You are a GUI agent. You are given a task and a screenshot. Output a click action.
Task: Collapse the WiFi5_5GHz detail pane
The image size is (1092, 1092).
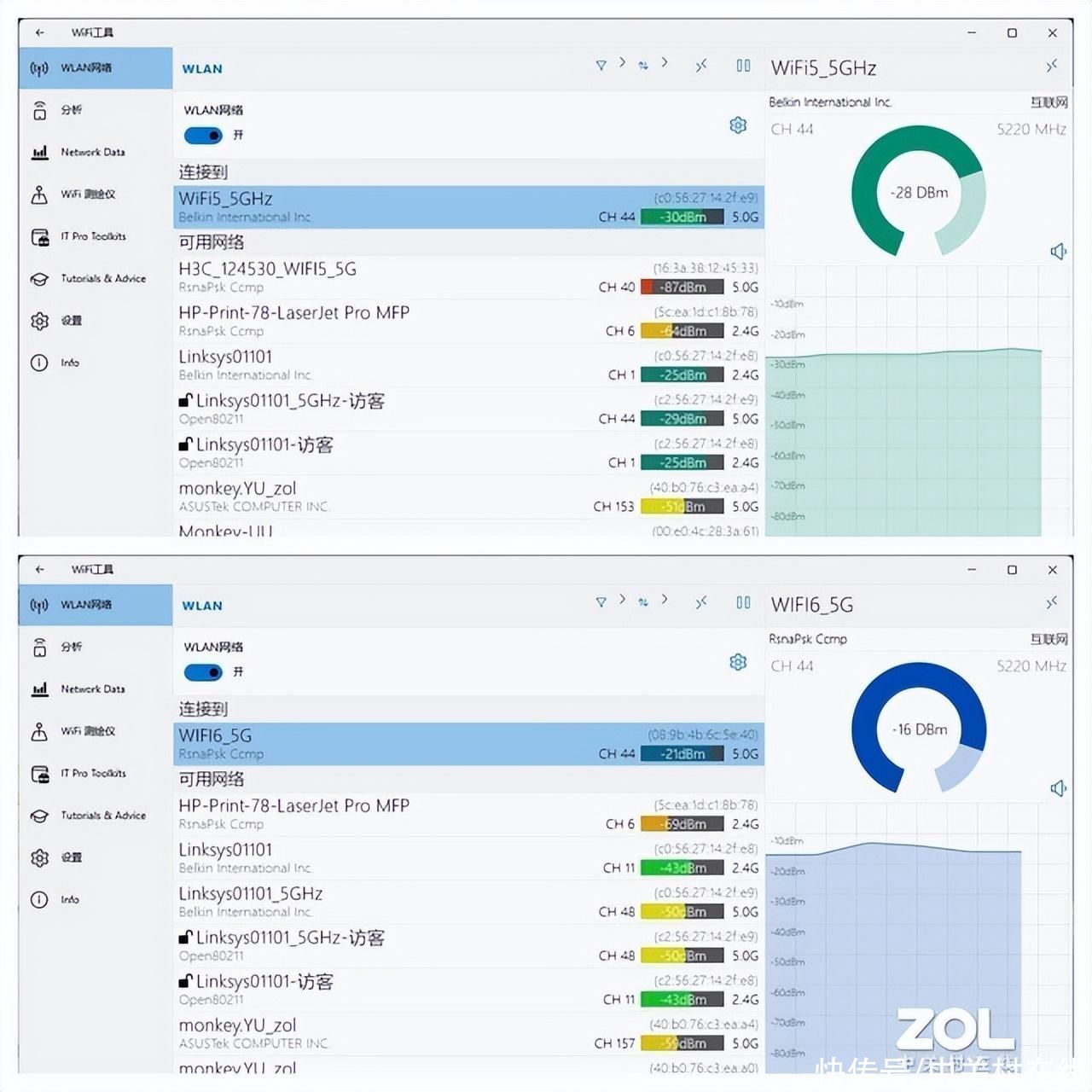(1052, 66)
